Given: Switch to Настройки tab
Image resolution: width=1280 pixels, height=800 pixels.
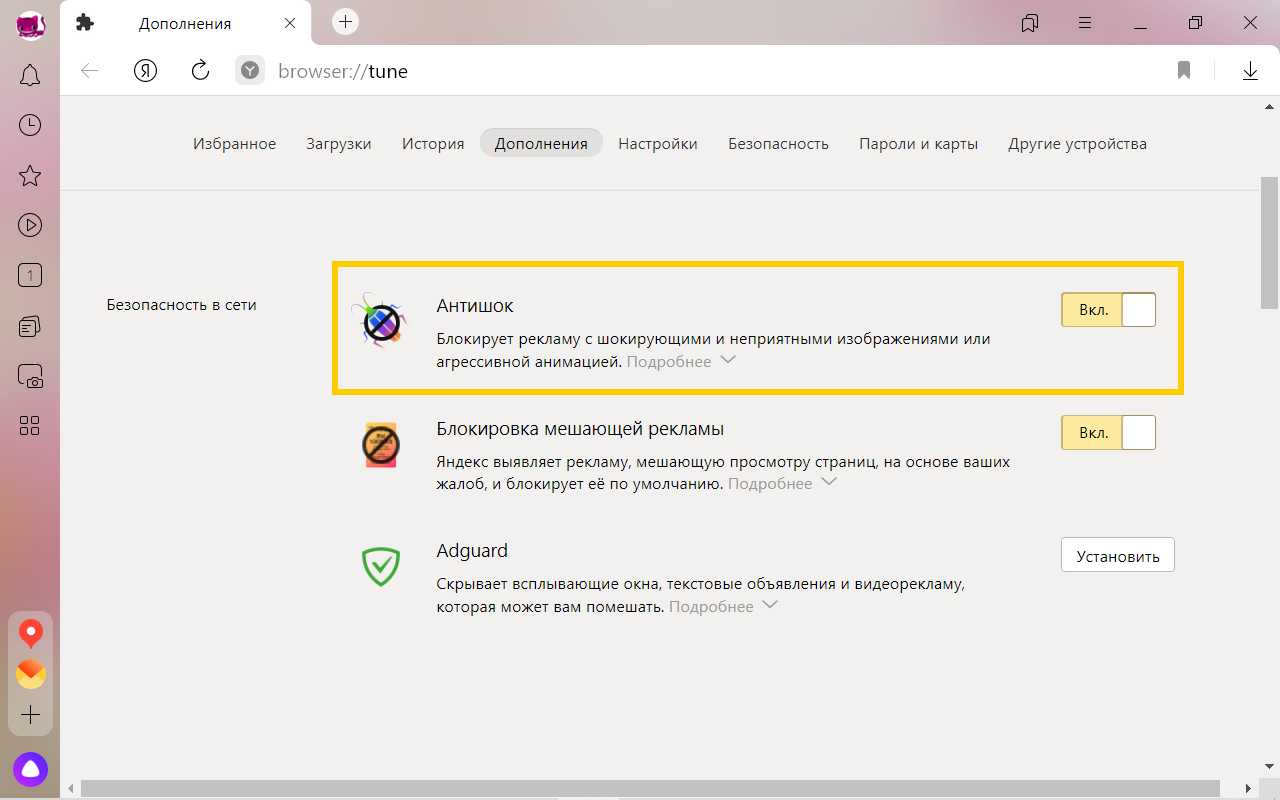Looking at the screenshot, I should click(x=658, y=143).
